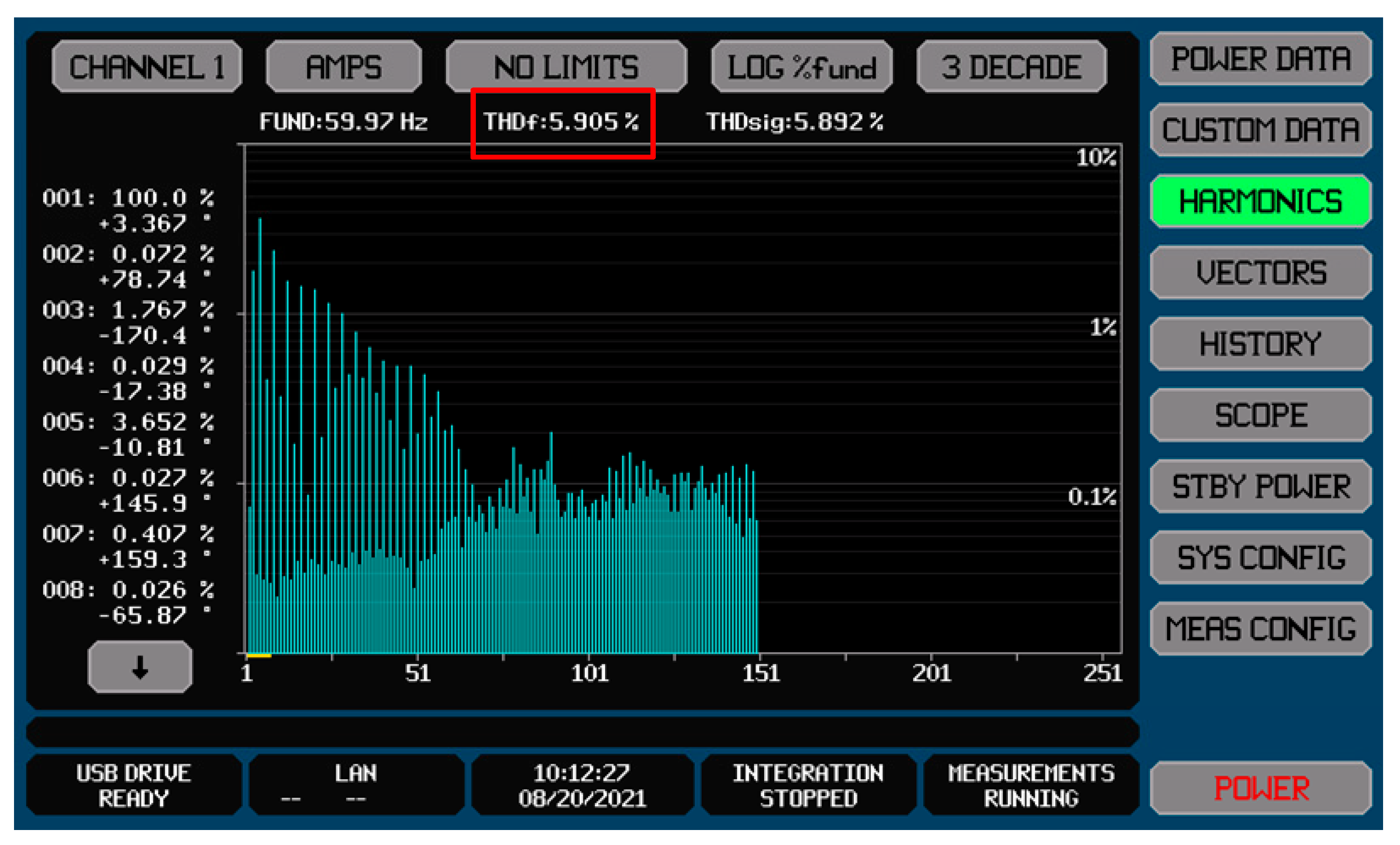The image size is (1400, 845).
Task: Change the NO LIMITS setting
Action: click(566, 67)
